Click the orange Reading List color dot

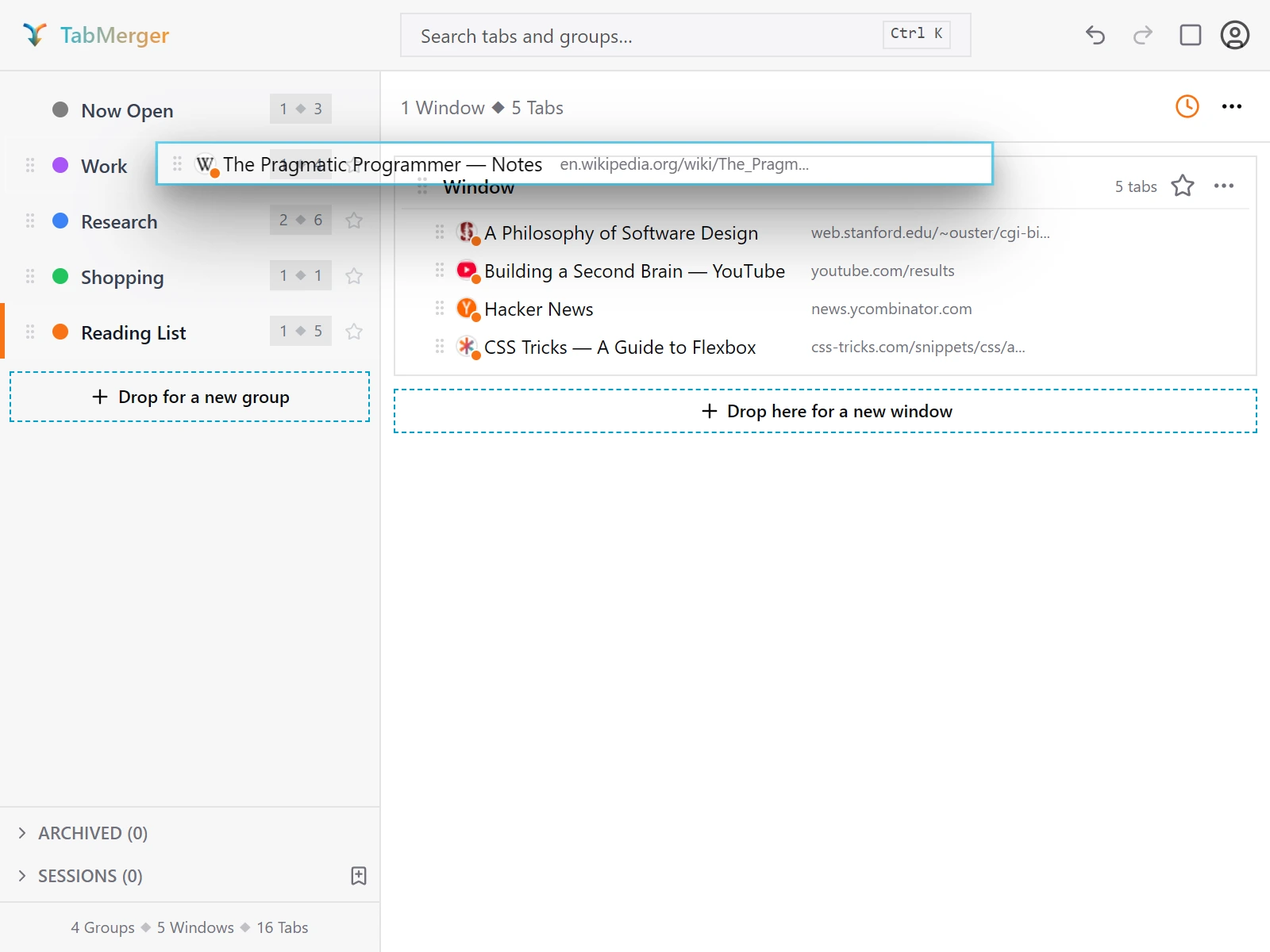point(60,332)
